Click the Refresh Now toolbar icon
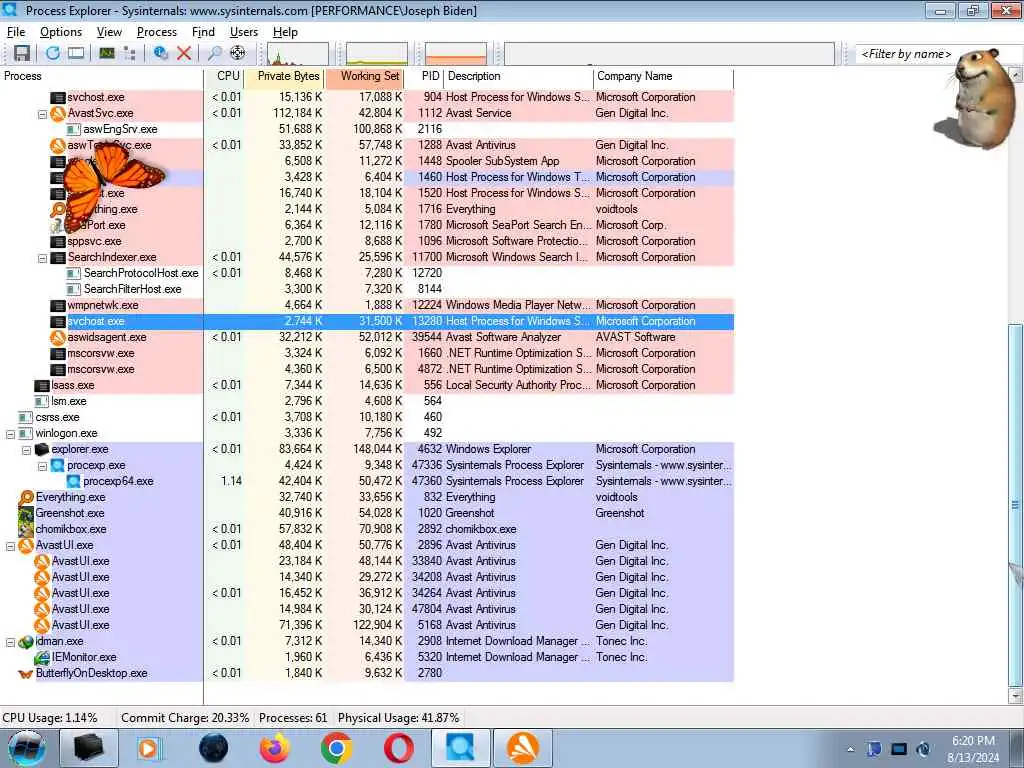The width and height of the screenshot is (1024, 768). point(53,54)
